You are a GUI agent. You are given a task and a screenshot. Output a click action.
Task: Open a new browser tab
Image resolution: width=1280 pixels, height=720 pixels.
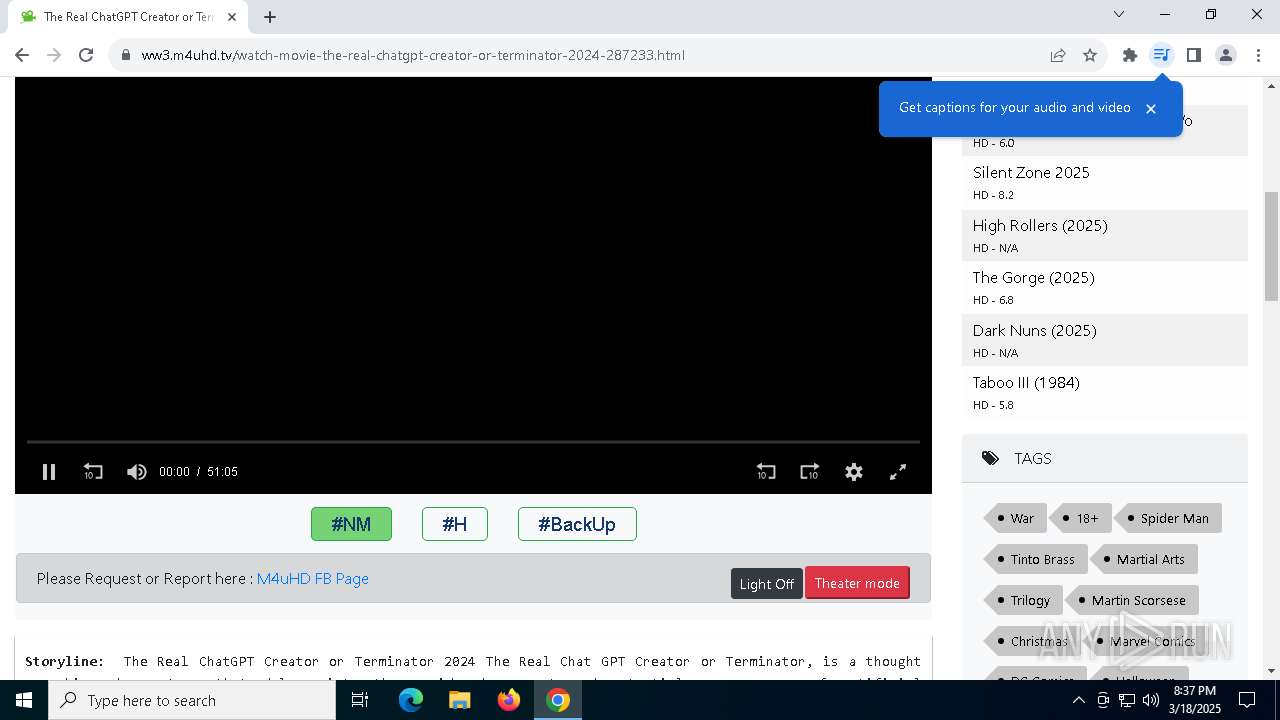(x=270, y=16)
